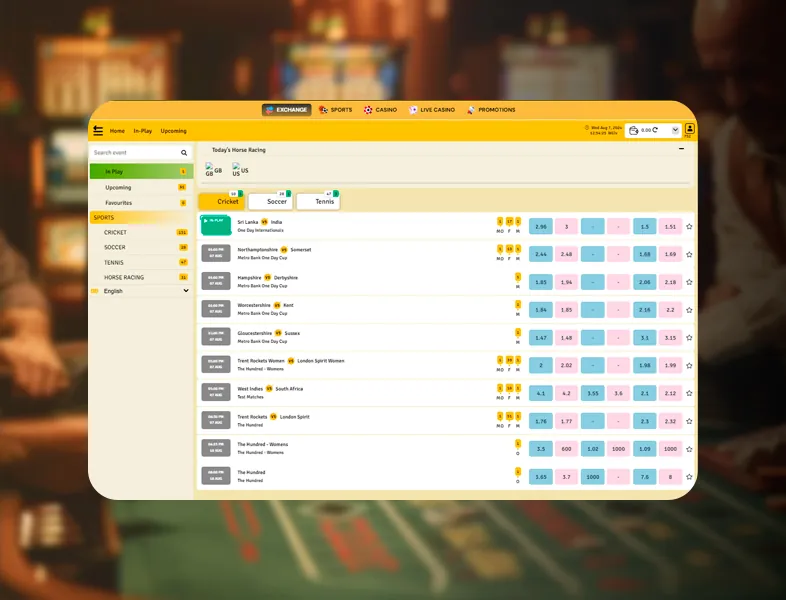Select Favourites in the sidebar
Viewport: 786px width, 600px height.
141,203
